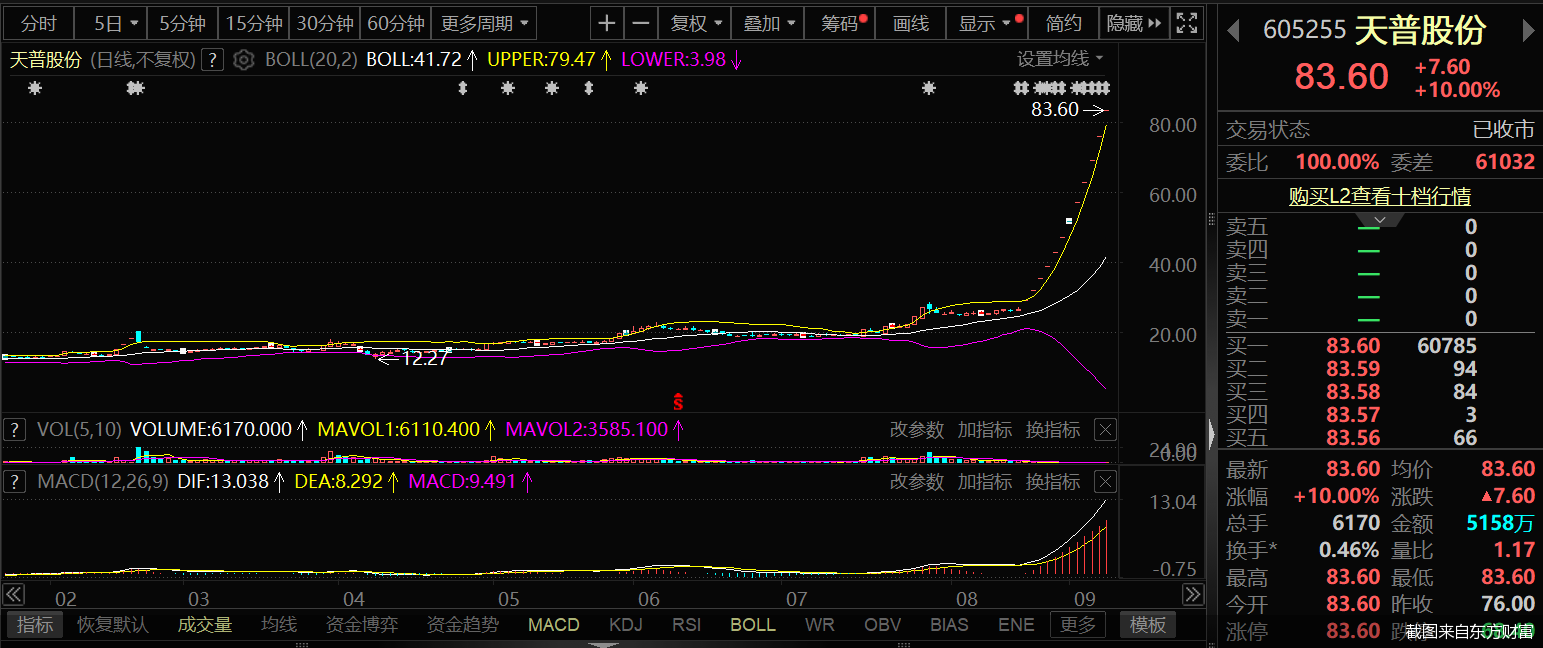The width and height of the screenshot is (1543, 648).
Task: Click the zoom in plus icon
Action: (x=606, y=23)
